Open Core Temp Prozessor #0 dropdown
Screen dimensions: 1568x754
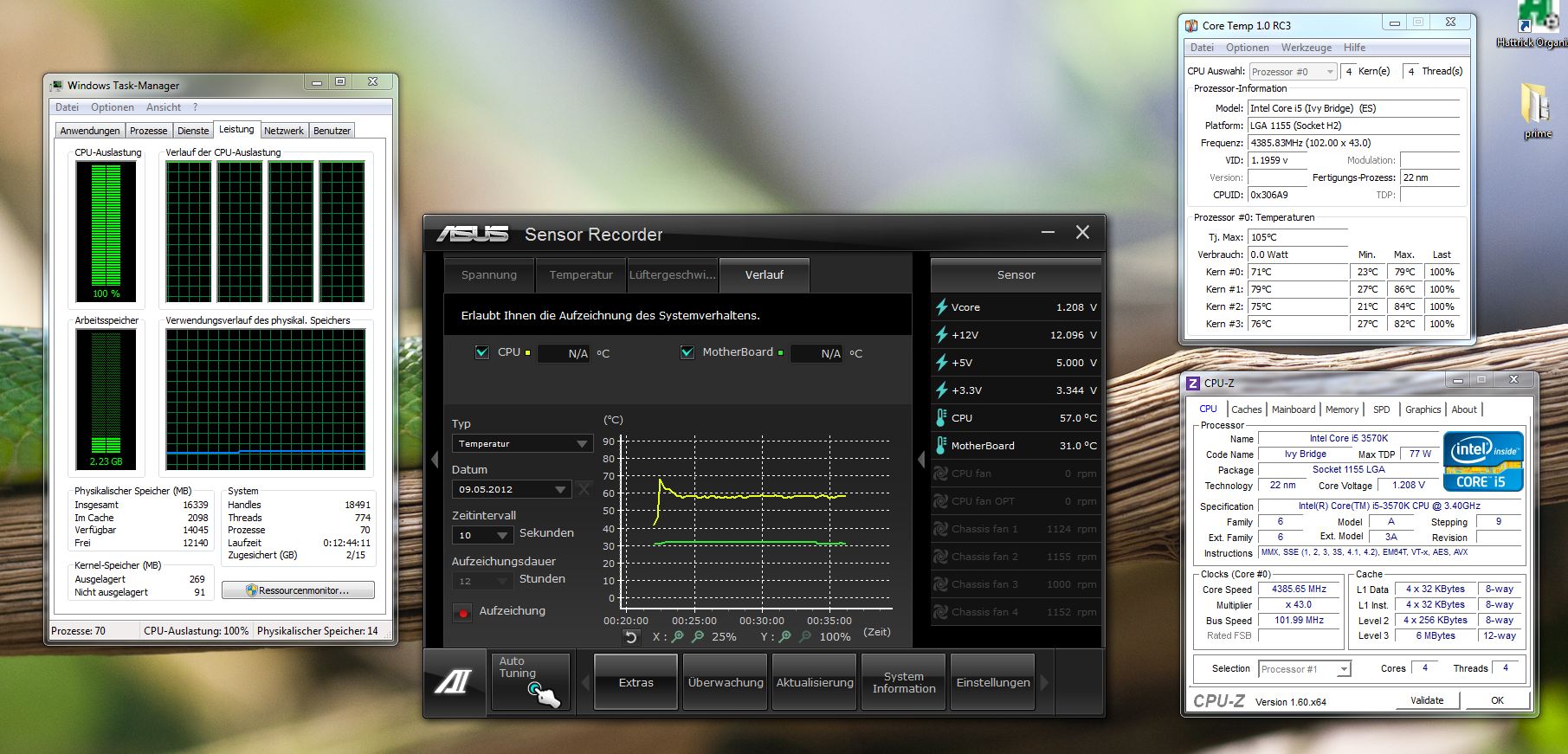pyautogui.click(x=1294, y=72)
